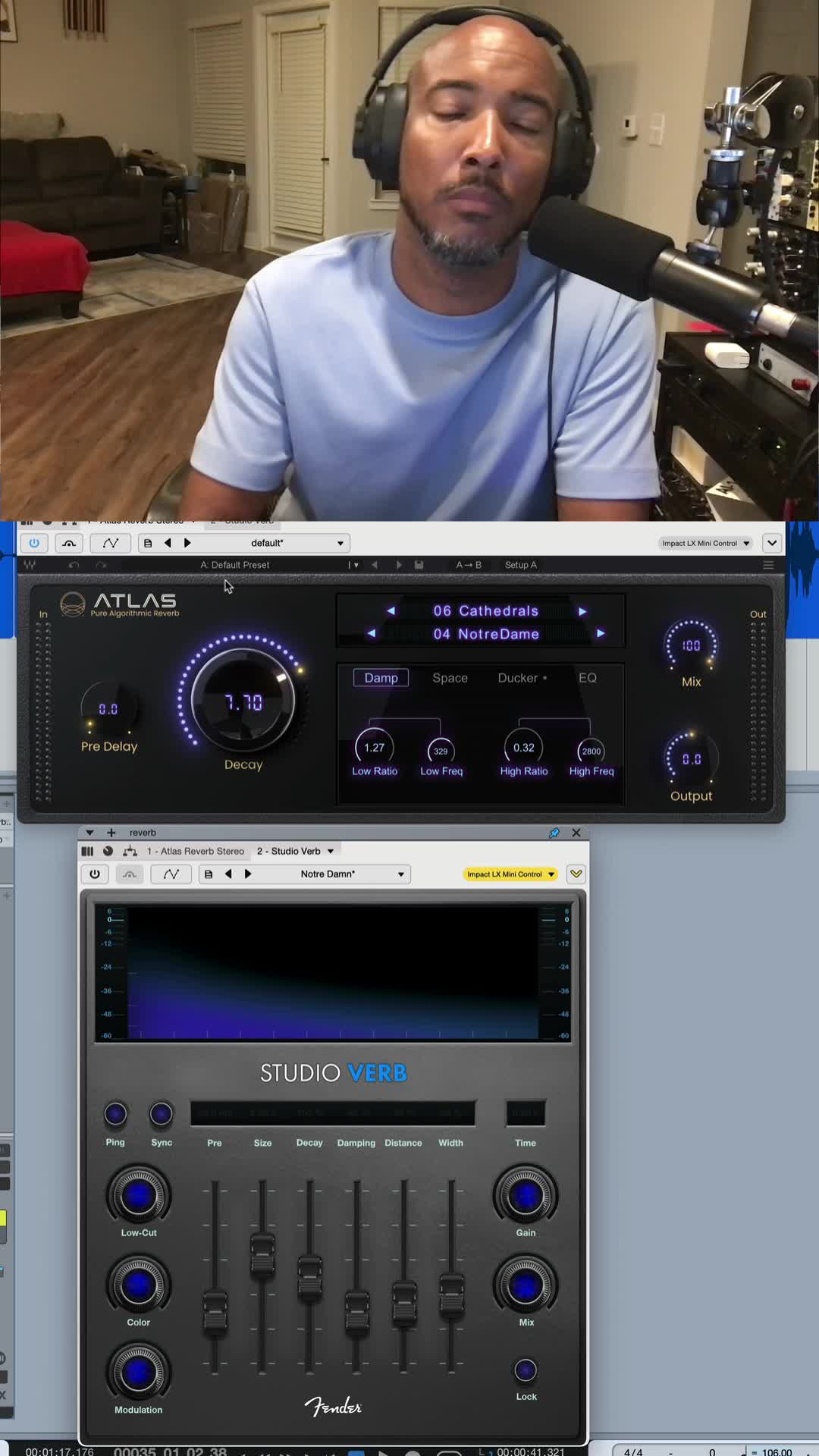
Task: Click the Atlas Decay knob
Action: tap(243, 701)
